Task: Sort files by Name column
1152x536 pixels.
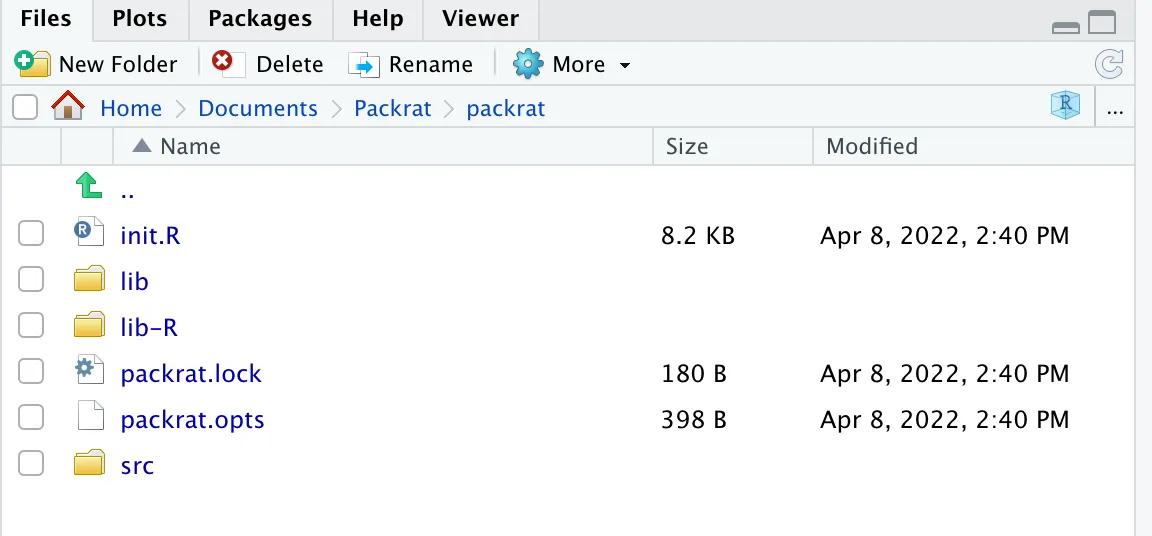Action: (x=190, y=146)
